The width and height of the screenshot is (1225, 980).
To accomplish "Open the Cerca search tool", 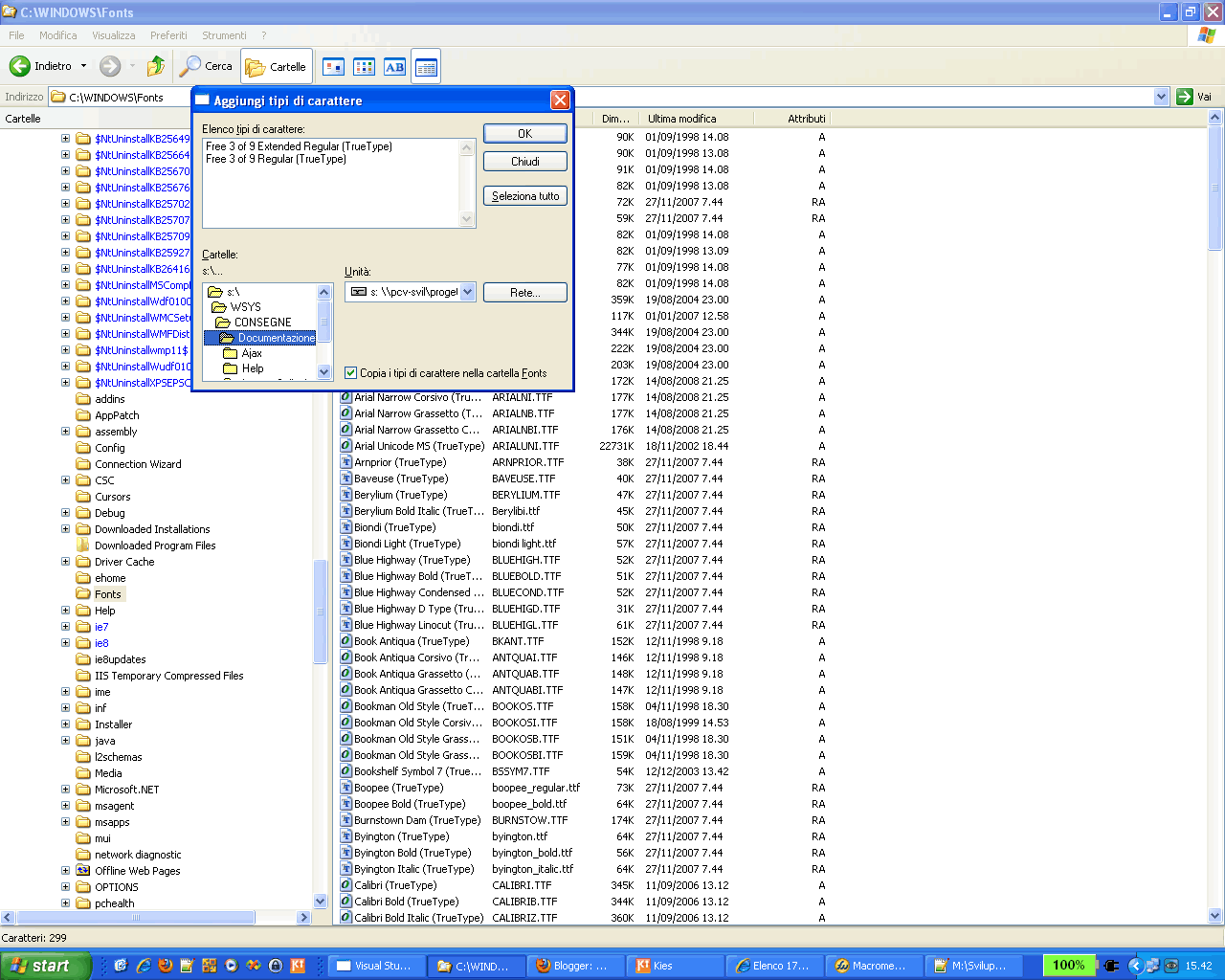I will (x=207, y=66).
